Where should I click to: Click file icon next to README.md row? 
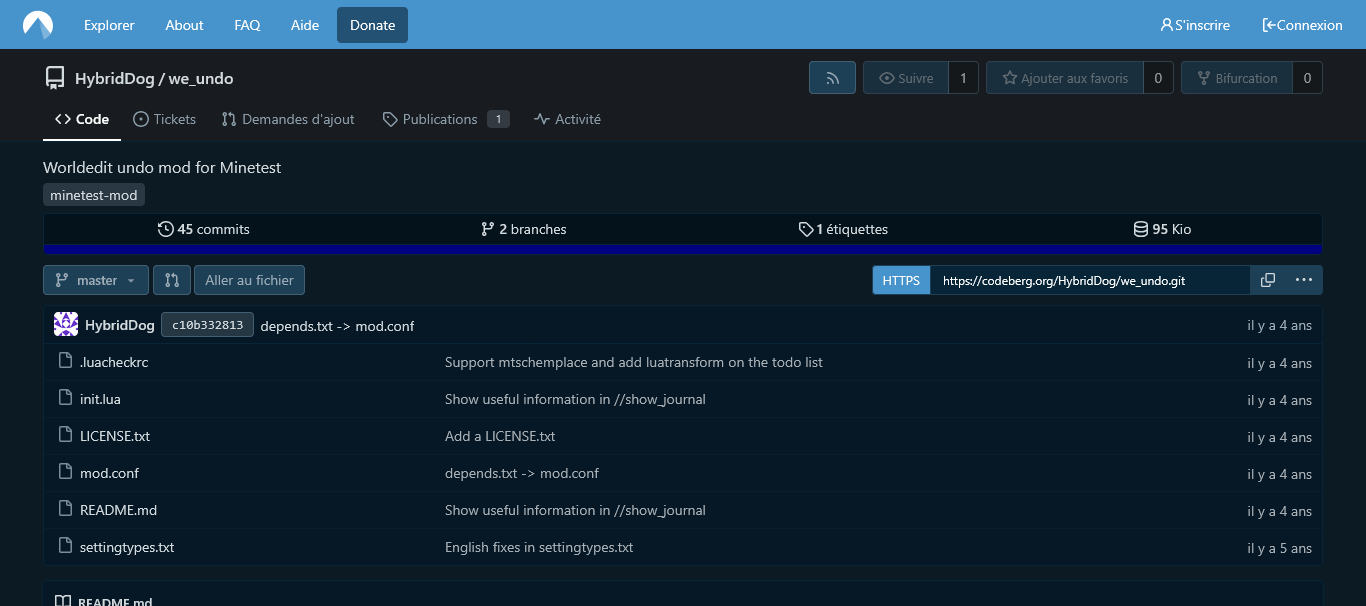click(66, 510)
